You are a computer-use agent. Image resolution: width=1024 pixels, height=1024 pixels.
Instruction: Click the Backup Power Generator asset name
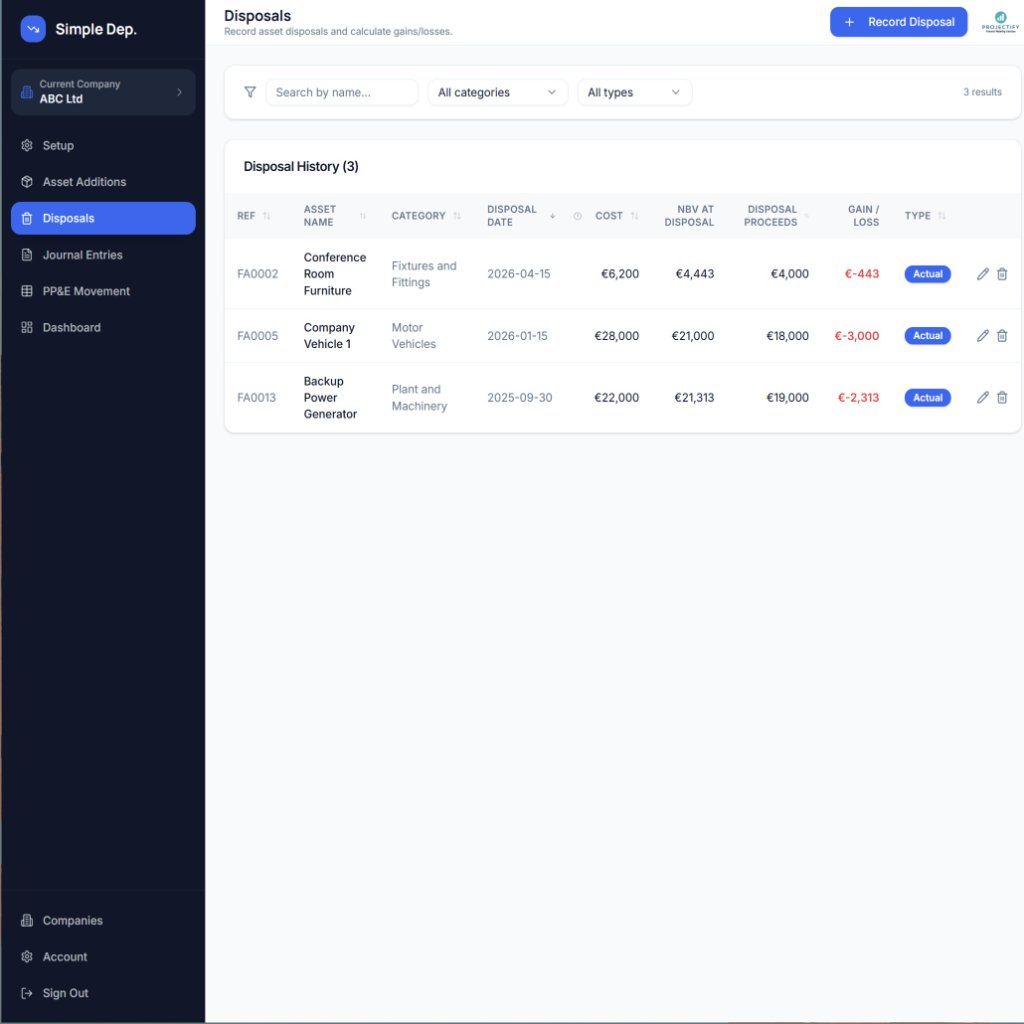(x=330, y=397)
